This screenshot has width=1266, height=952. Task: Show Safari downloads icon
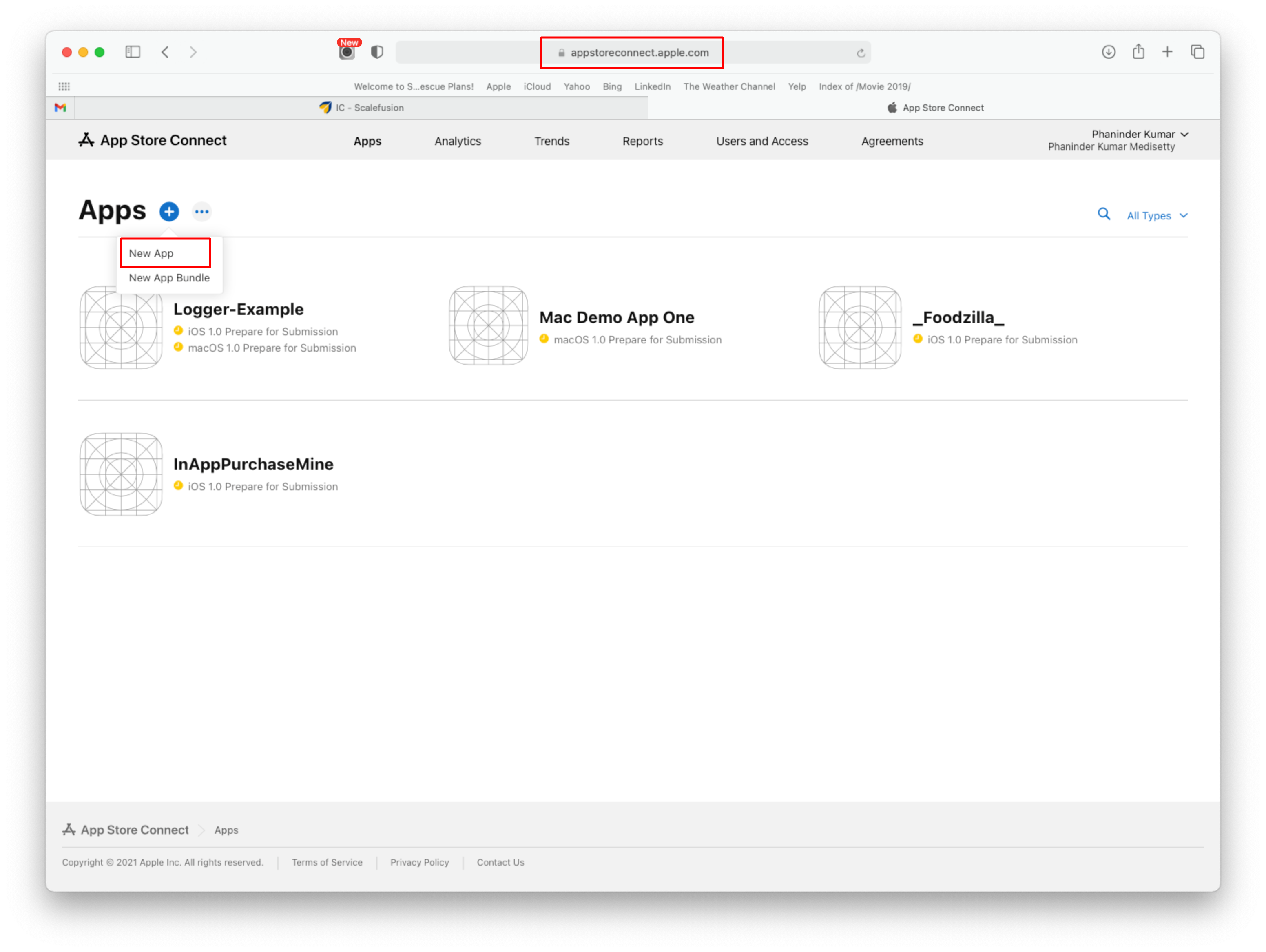1108,52
